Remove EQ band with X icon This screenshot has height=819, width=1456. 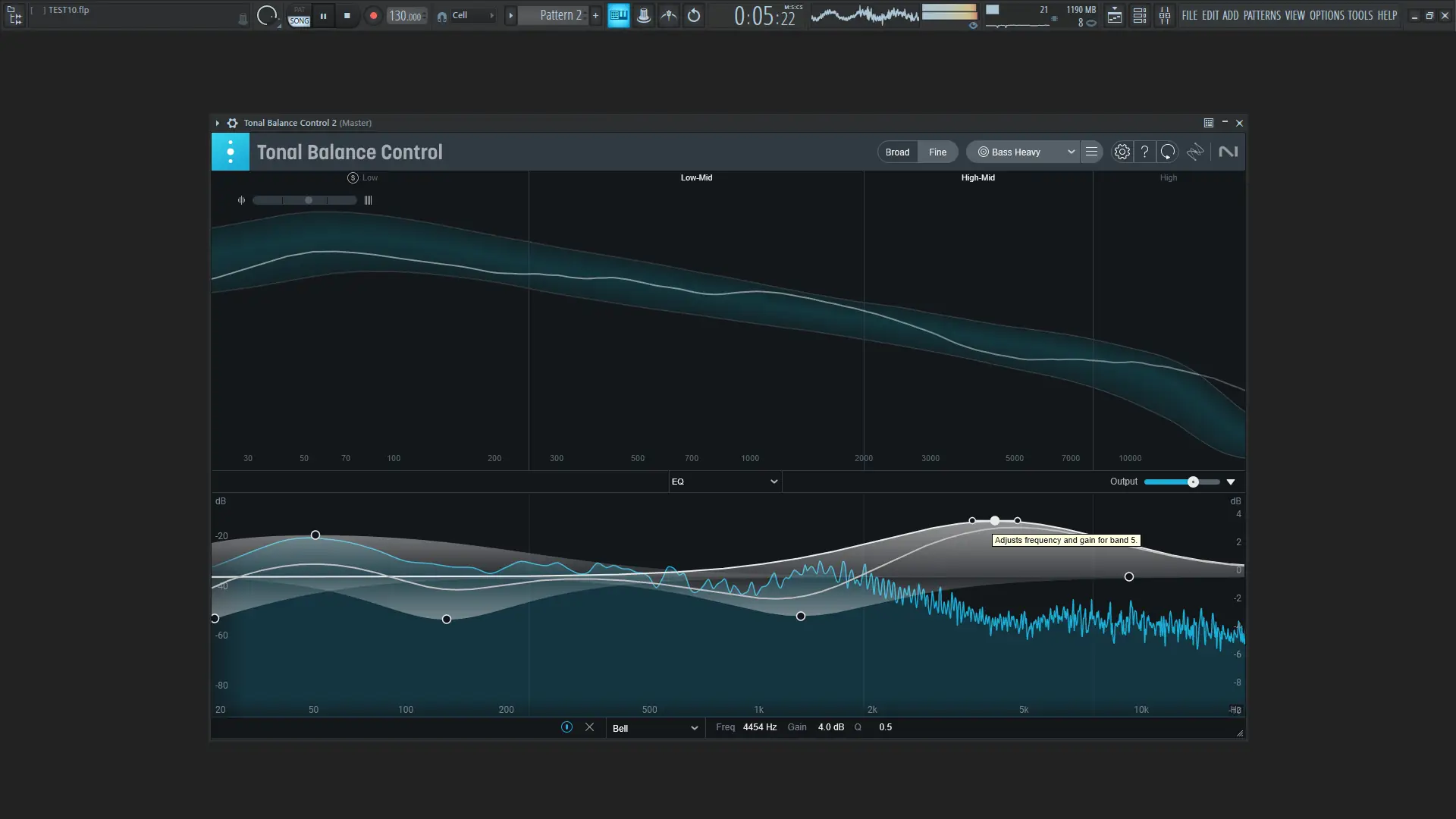[589, 727]
